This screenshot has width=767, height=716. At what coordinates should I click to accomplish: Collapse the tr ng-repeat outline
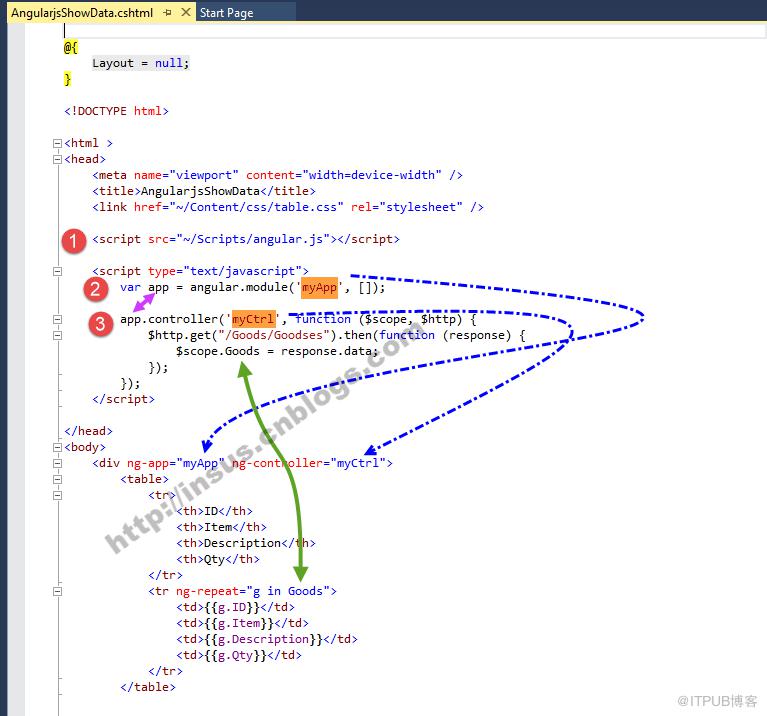[x=57, y=591]
